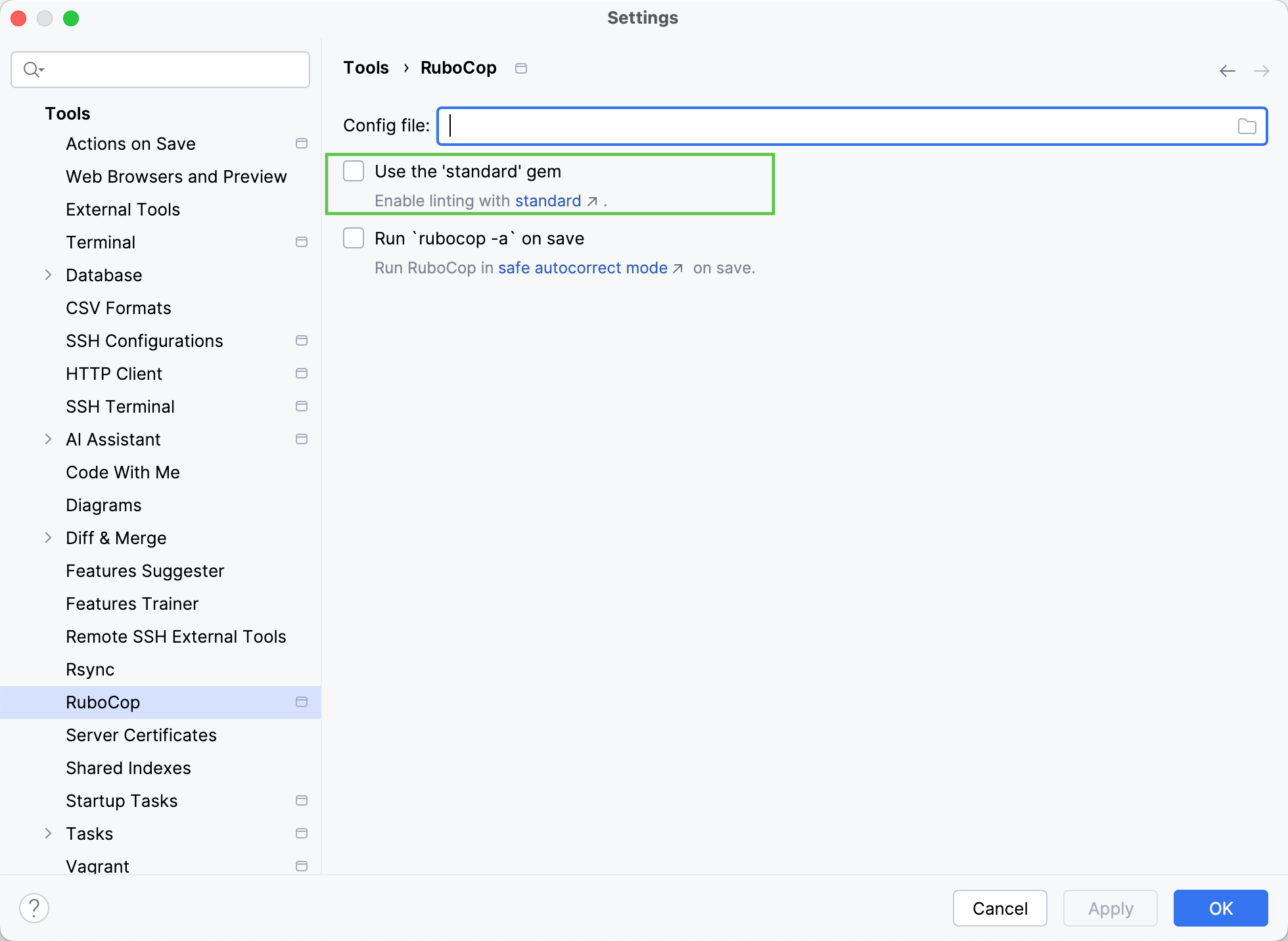
Task: Enable Use the 'standard' gem checkbox
Action: pyautogui.click(x=354, y=171)
